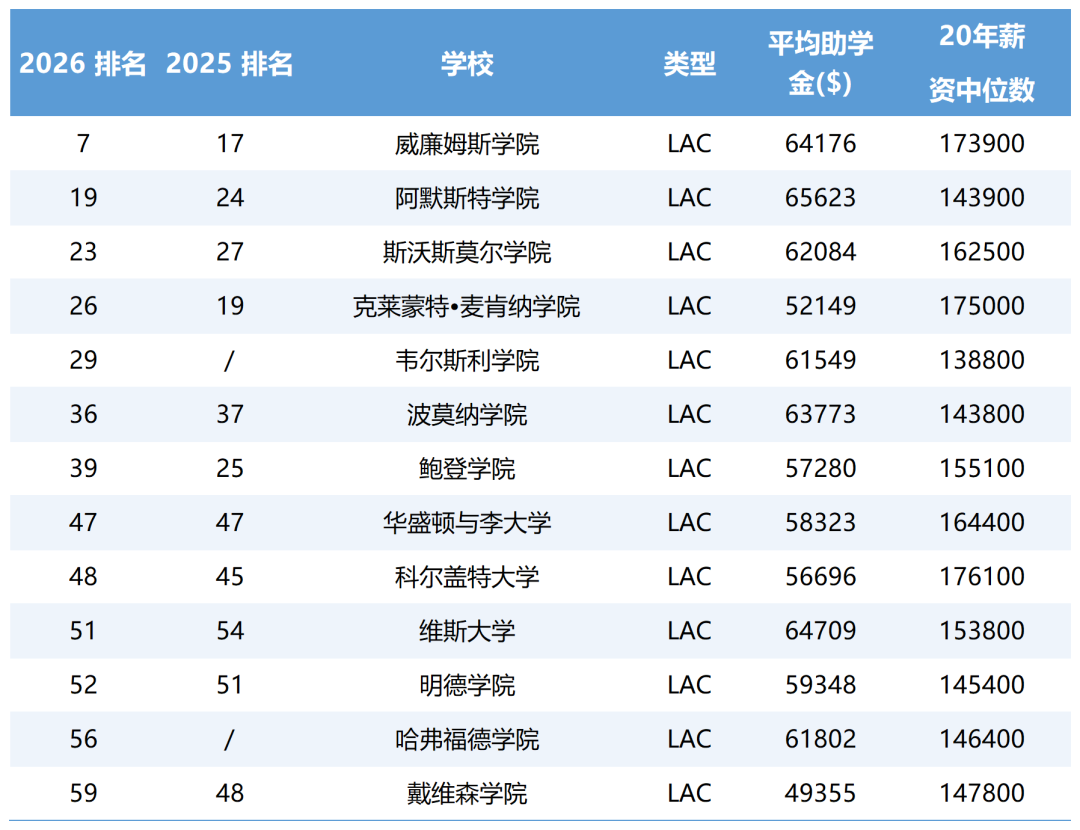
Task: Select the 'LAC' type cell for 戴维森学院
Action: (x=689, y=793)
